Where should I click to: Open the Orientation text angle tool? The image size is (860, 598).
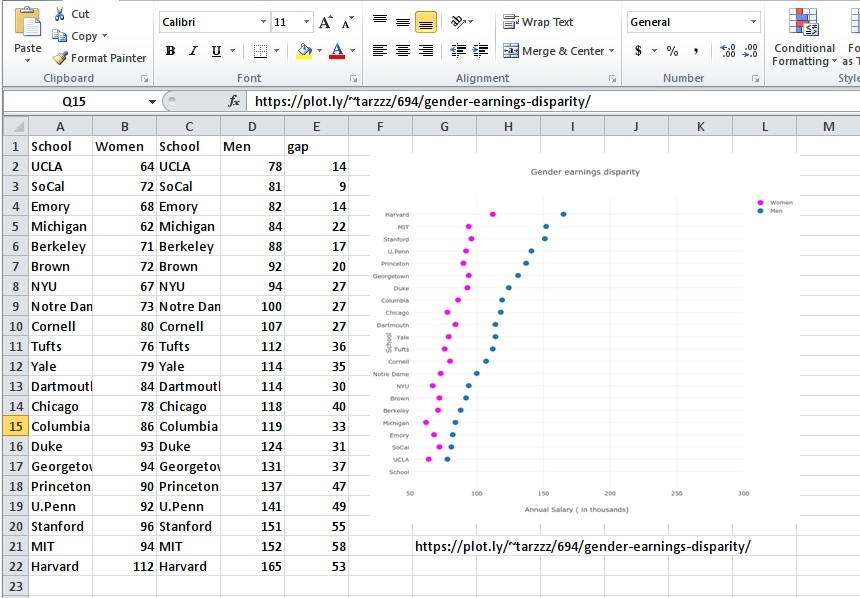[461, 22]
